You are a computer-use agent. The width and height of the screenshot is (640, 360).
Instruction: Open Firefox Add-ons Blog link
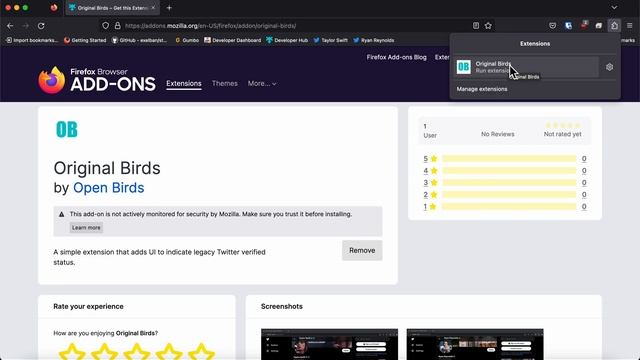[x=396, y=57]
